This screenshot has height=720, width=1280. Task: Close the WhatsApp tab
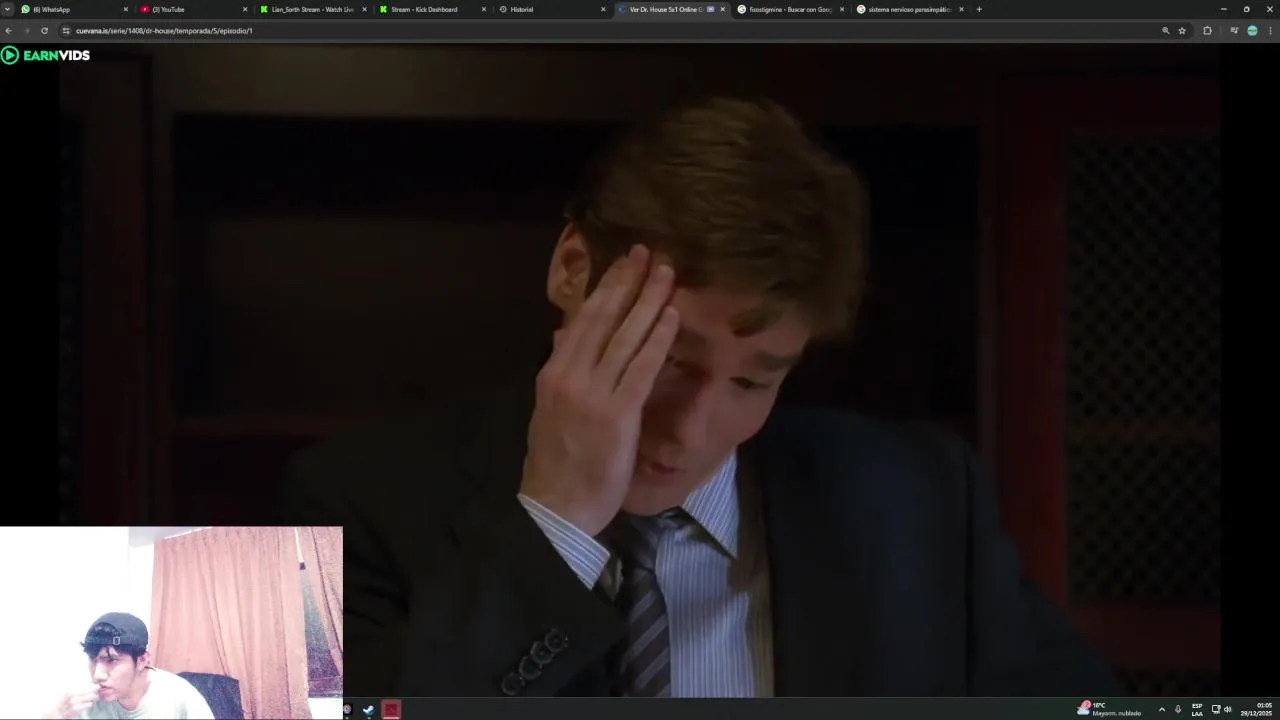[125, 9]
